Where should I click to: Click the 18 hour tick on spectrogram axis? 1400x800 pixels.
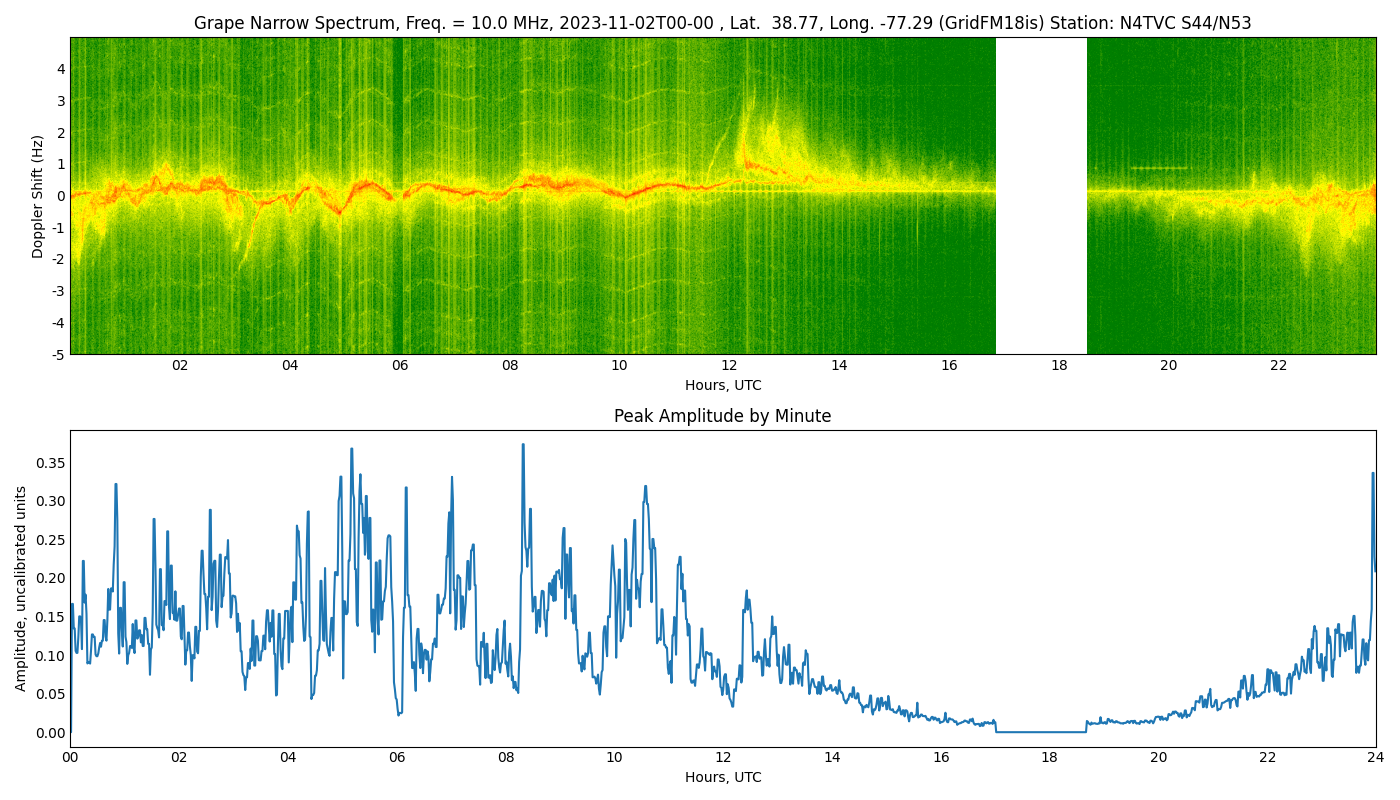(1059, 366)
